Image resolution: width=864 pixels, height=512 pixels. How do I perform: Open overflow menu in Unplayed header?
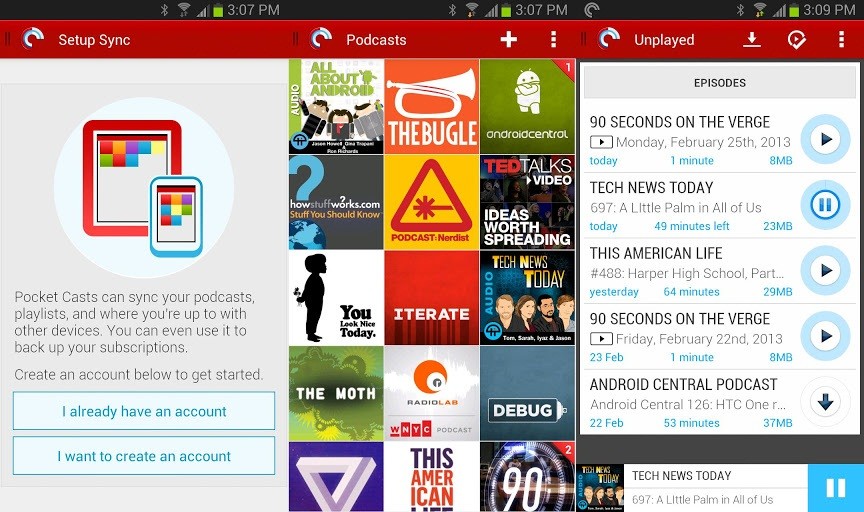point(841,40)
